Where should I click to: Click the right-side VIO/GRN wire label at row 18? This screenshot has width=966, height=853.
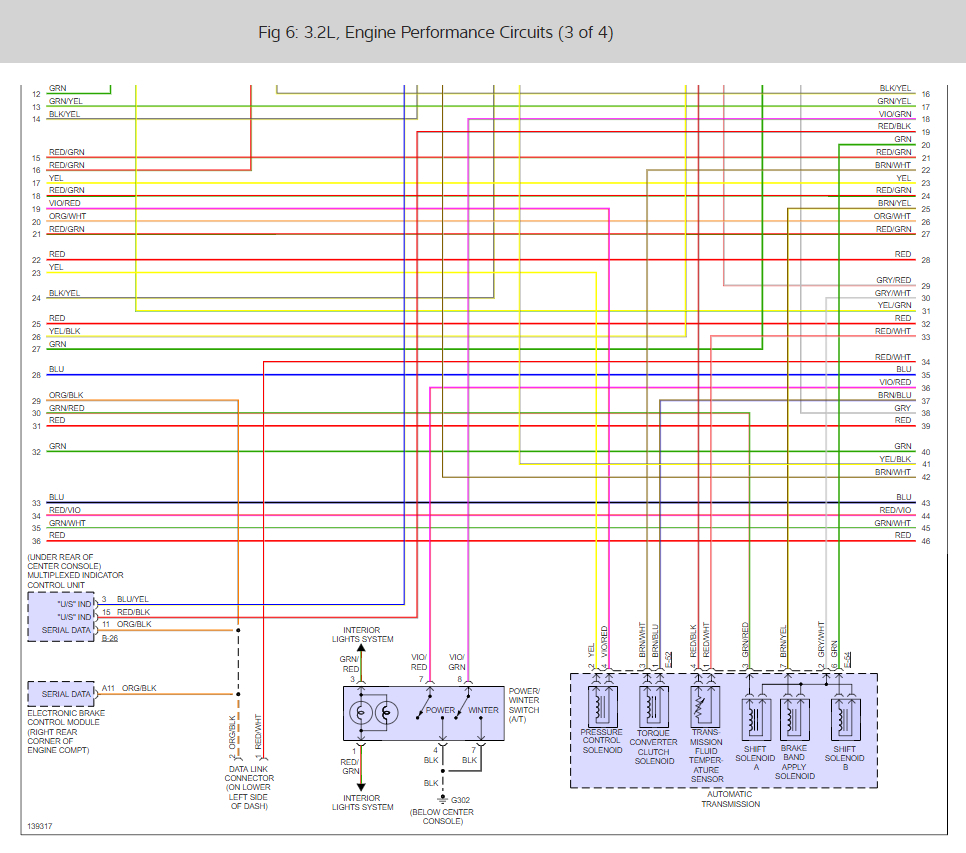[895, 114]
